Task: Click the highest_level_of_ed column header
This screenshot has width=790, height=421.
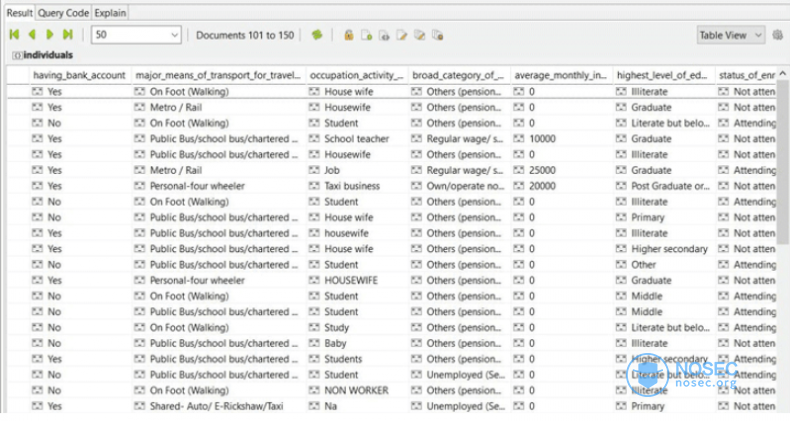Action: [664, 75]
